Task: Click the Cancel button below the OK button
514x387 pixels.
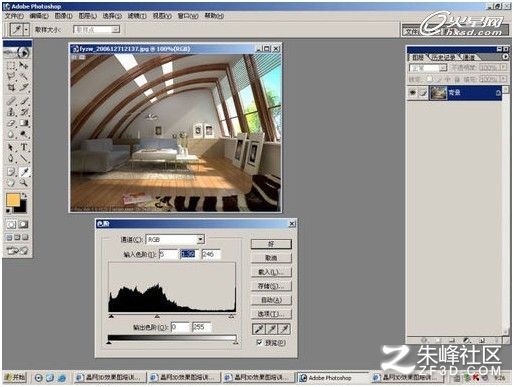Action: click(271, 258)
